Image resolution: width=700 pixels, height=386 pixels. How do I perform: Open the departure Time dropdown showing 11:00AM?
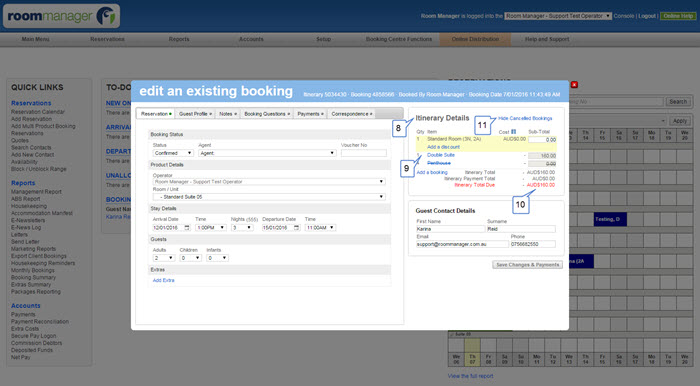pyautogui.click(x=320, y=228)
